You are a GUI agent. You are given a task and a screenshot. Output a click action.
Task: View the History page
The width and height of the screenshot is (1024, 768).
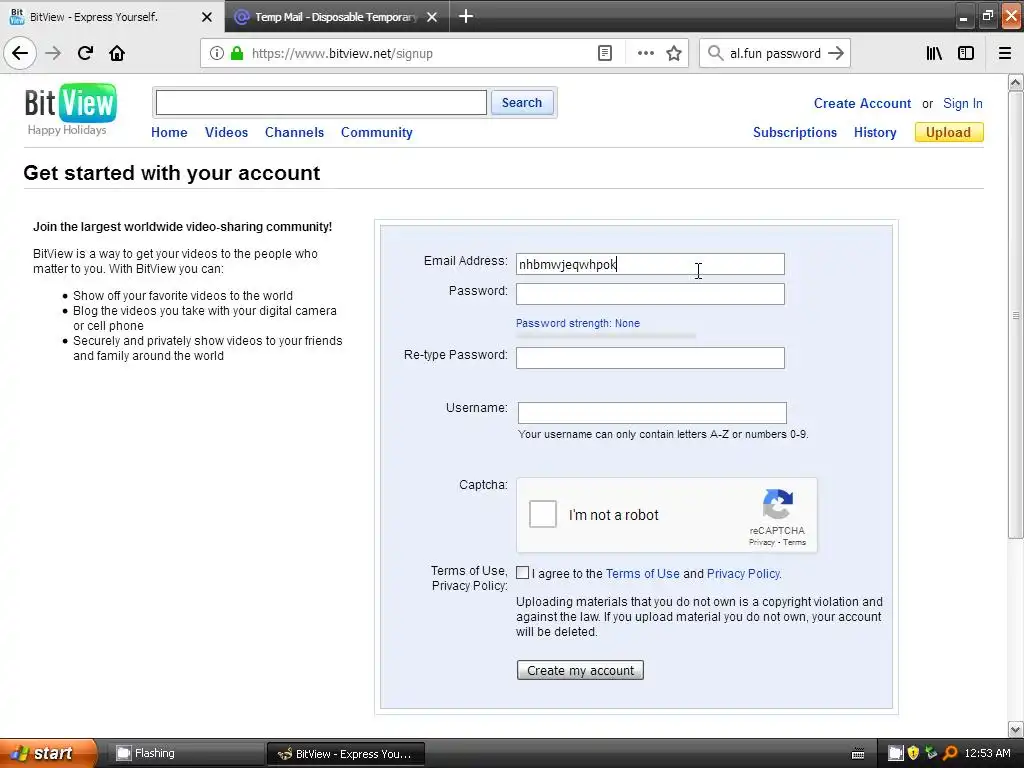click(x=875, y=132)
